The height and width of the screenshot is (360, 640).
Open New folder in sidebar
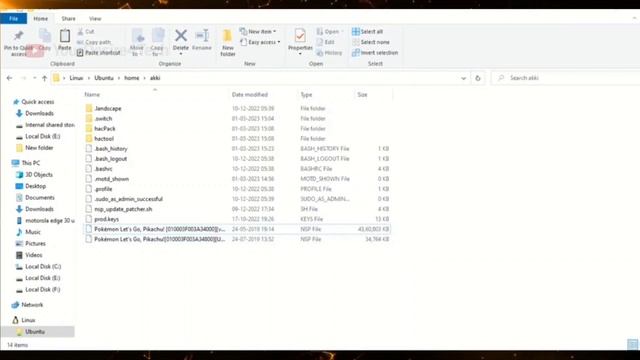(35, 148)
